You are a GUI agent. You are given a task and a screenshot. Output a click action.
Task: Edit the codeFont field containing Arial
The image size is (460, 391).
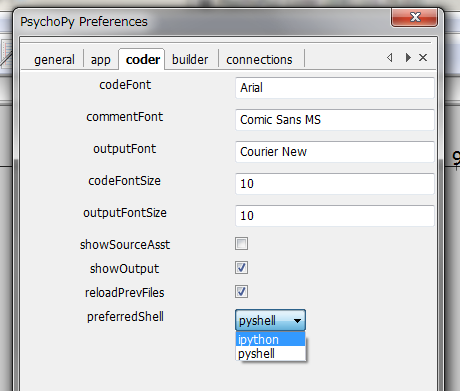335,88
